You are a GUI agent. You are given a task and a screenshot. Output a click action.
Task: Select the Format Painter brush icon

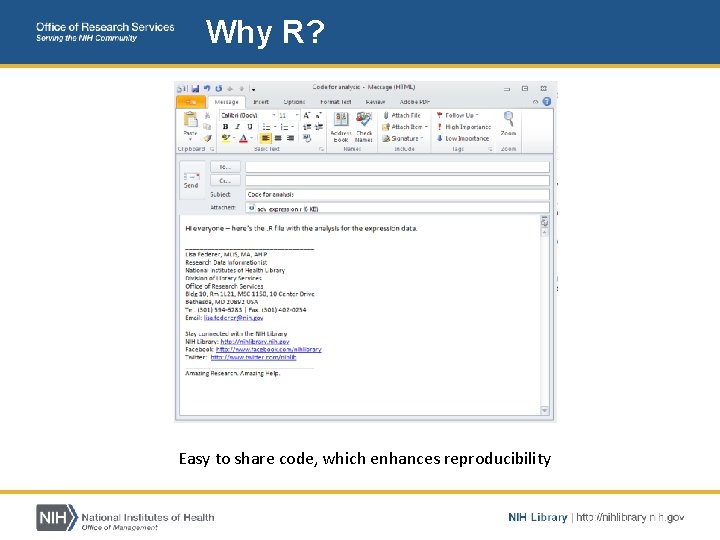pyautogui.click(x=207, y=138)
